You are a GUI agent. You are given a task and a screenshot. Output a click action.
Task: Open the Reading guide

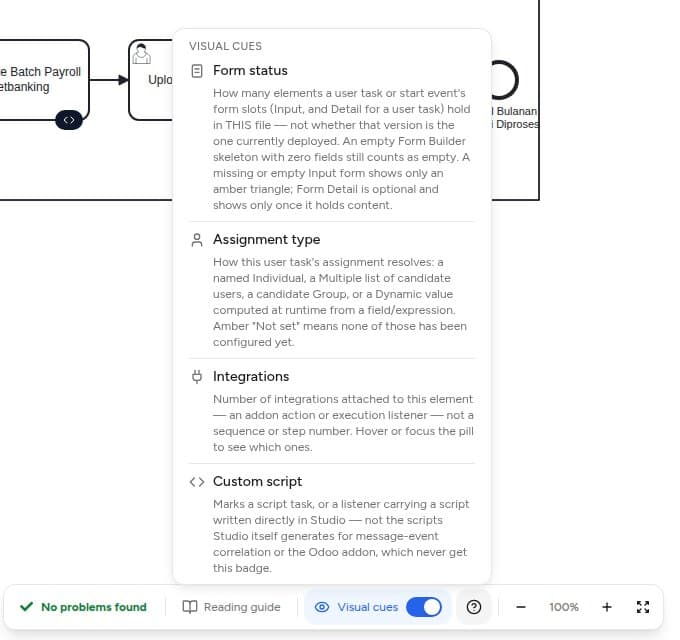pyautogui.click(x=232, y=607)
